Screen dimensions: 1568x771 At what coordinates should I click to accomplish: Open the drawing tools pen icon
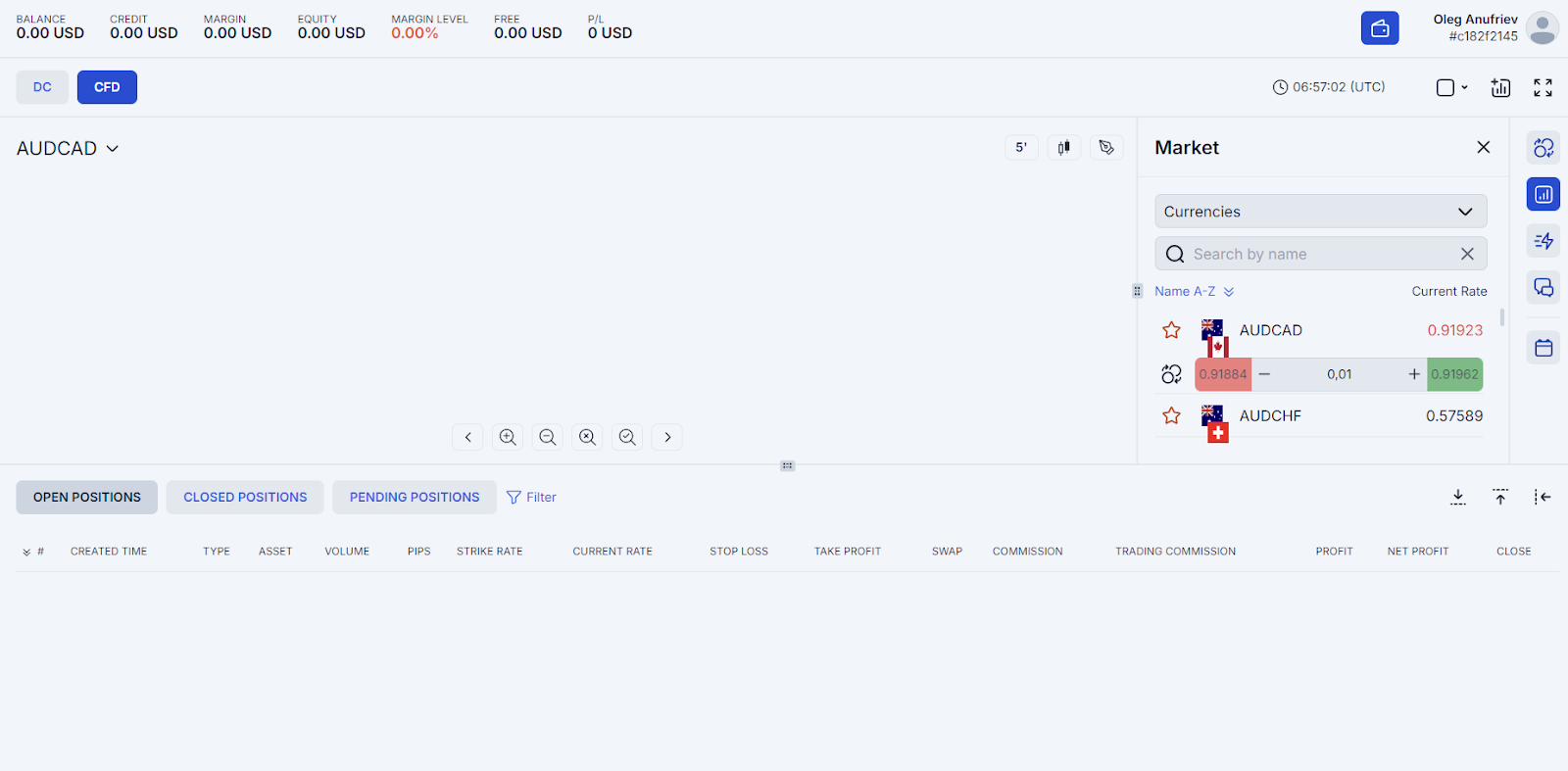click(x=1106, y=148)
